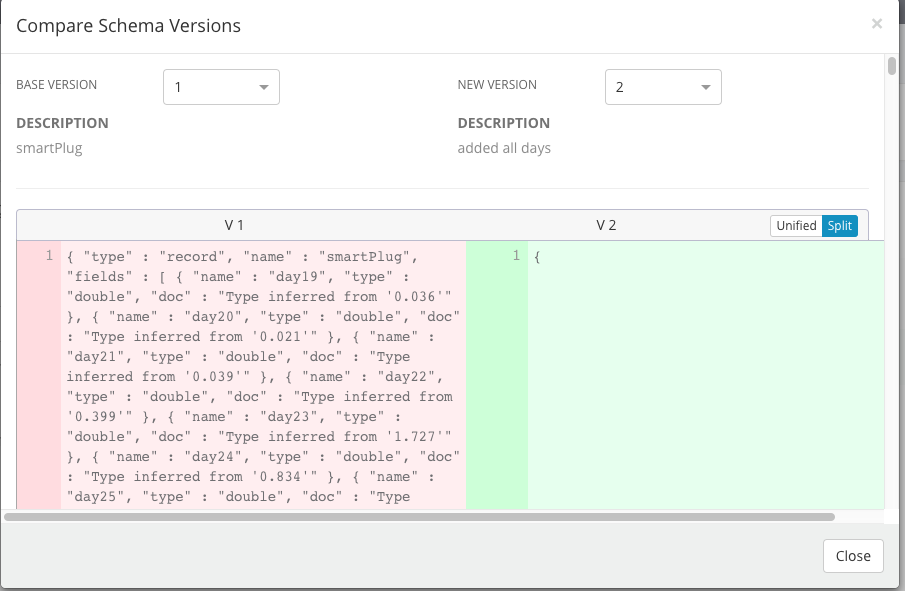
Task: Click the BASE VERSION label
Action: click(57, 85)
